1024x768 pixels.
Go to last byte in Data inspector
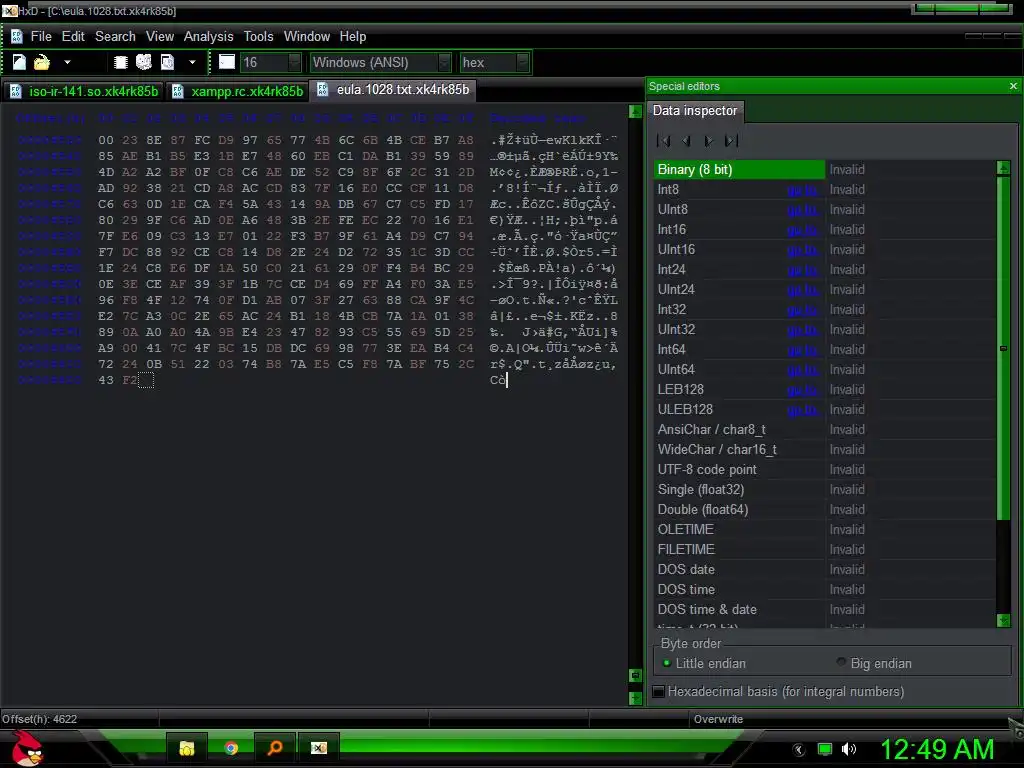point(731,140)
